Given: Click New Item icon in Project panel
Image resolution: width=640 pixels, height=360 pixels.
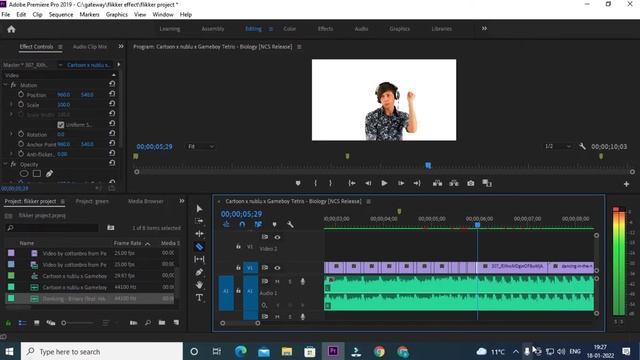Looking at the screenshot, I should tap(176, 322).
